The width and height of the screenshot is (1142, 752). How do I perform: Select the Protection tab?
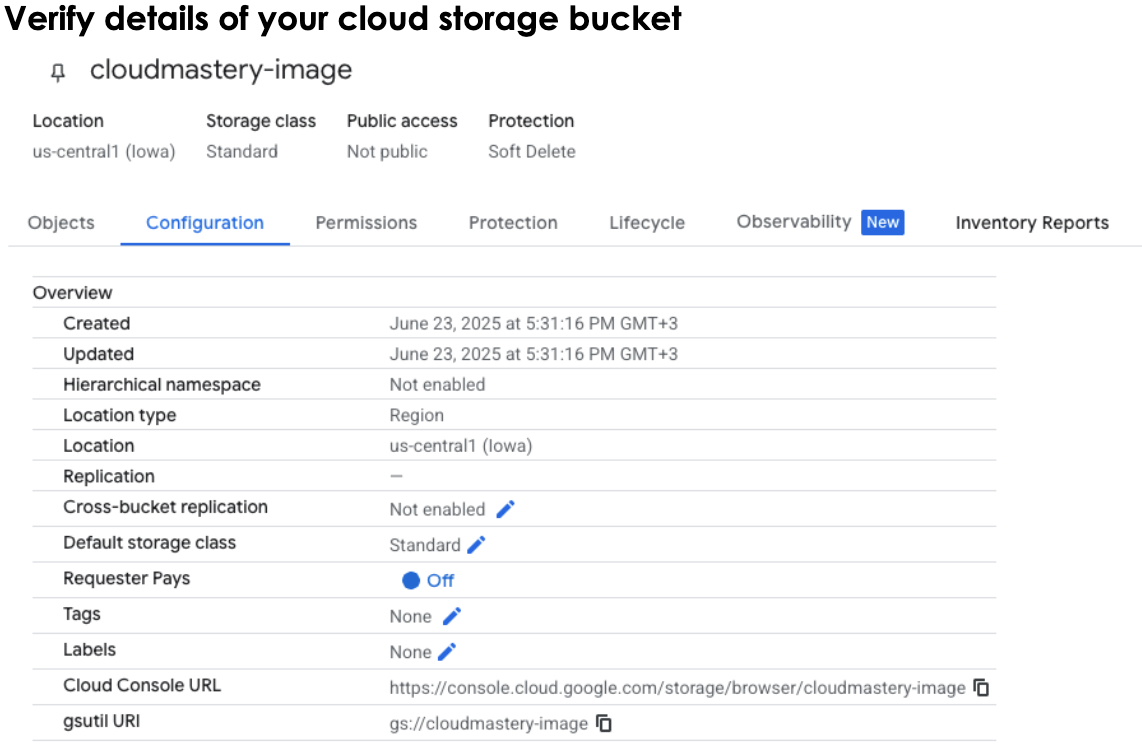[x=513, y=222]
